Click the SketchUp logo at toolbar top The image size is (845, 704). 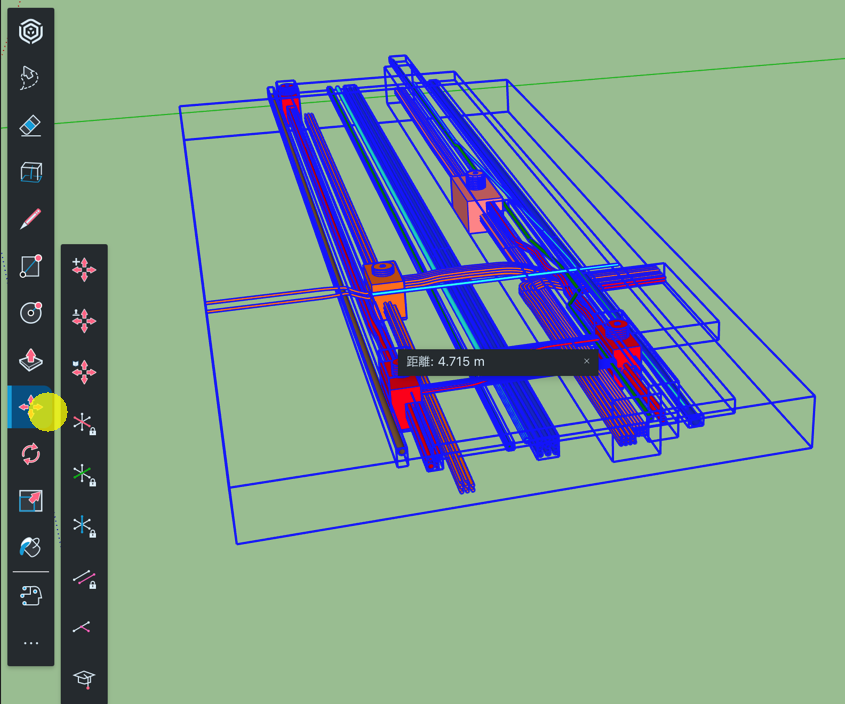31,32
